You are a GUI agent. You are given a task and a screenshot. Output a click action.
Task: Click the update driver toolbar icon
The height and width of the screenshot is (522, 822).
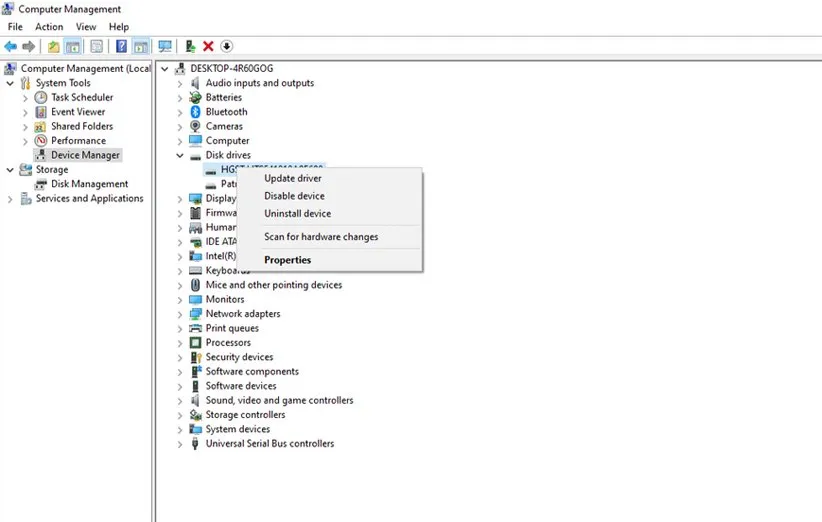coord(190,46)
